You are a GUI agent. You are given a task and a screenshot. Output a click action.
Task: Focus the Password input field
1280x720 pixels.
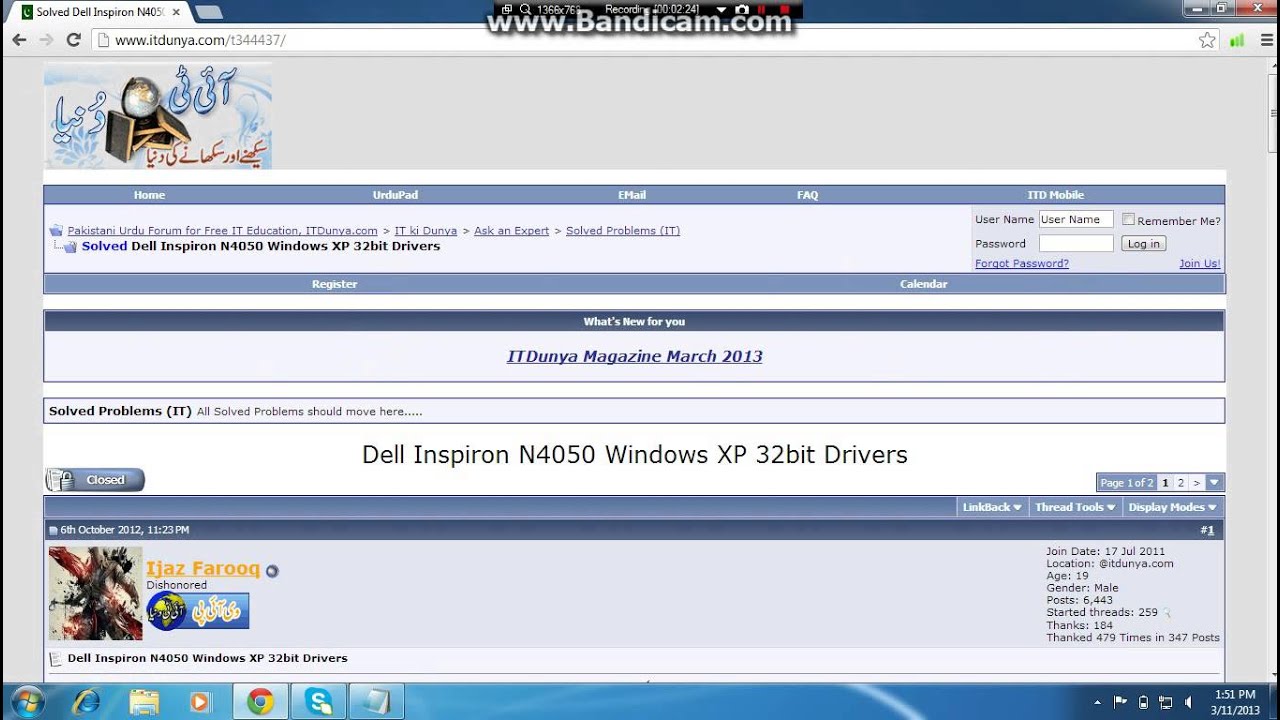(1076, 244)
